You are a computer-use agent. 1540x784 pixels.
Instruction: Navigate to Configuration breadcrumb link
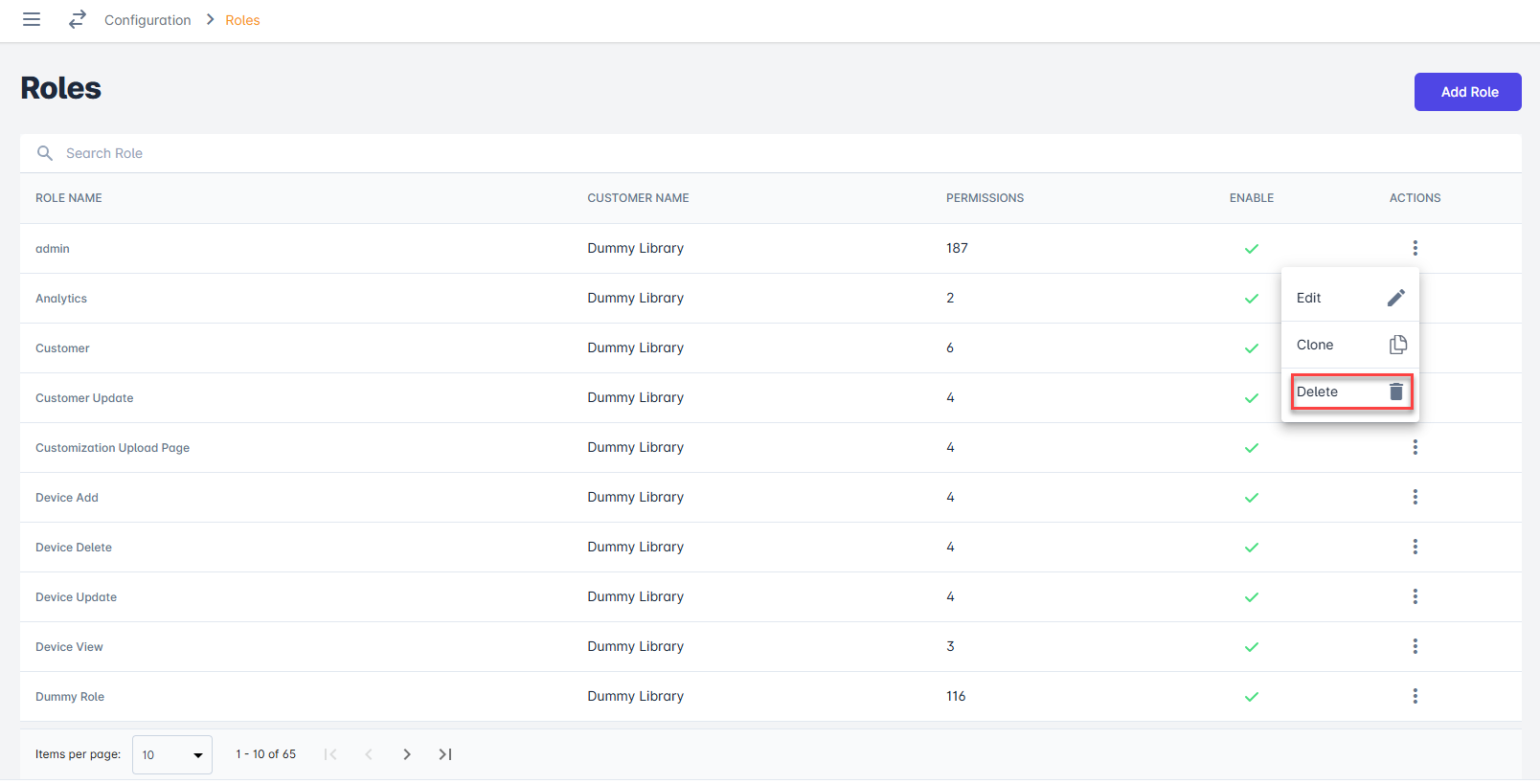pos(147,20)
